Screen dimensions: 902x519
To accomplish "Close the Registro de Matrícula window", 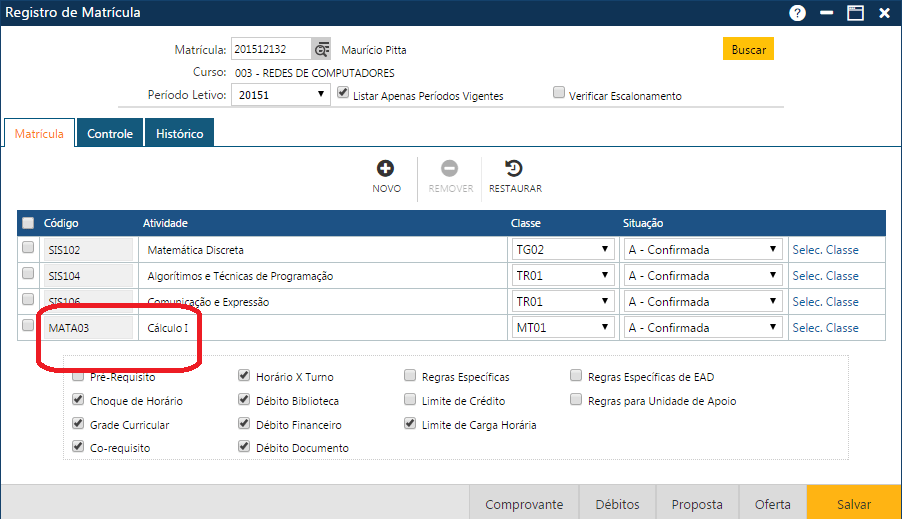I will point(885,13).
